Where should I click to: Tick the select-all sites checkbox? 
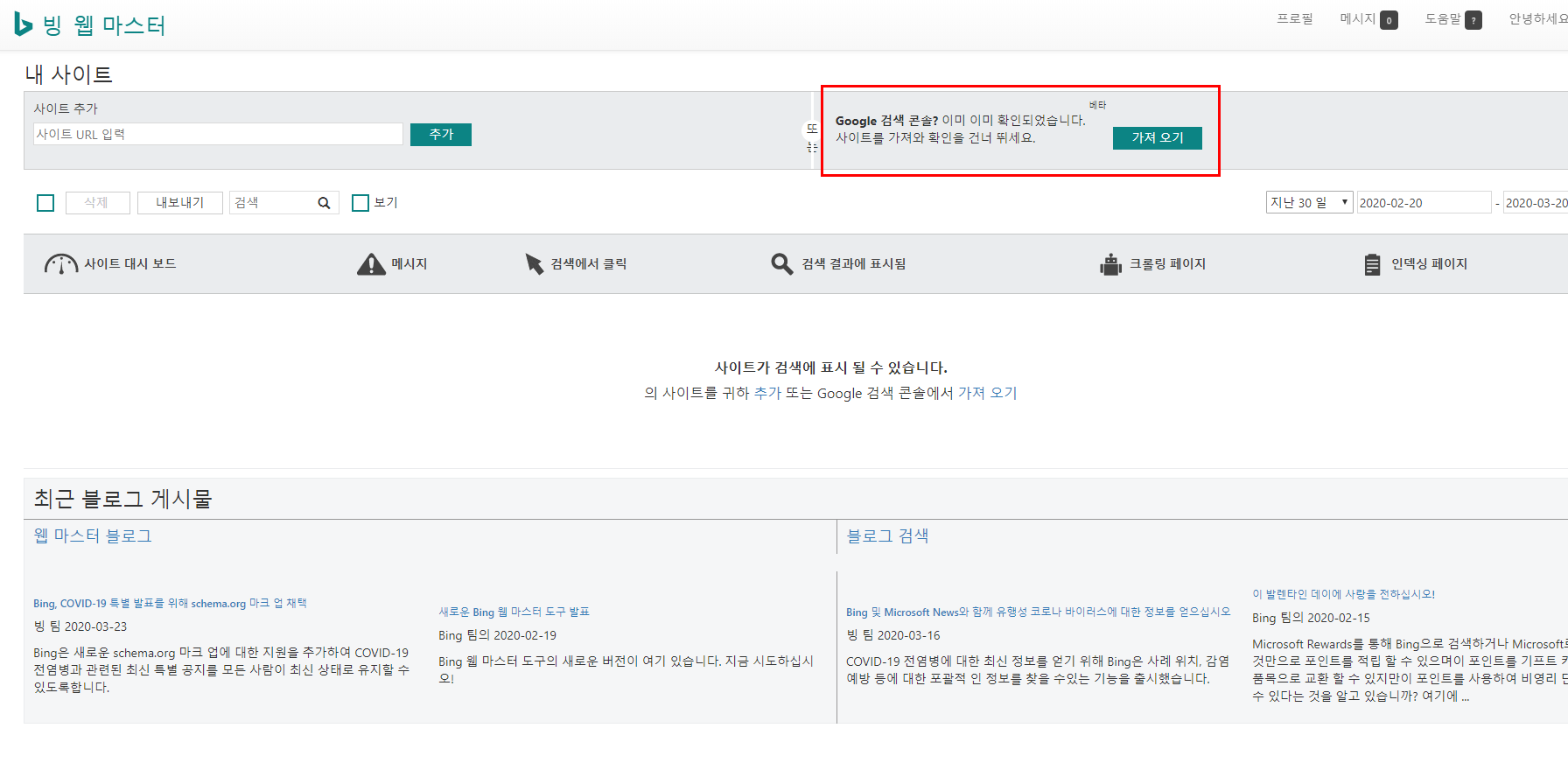[x=45, y=203]
